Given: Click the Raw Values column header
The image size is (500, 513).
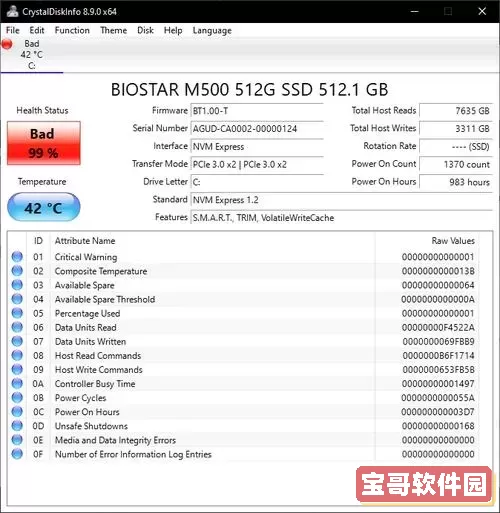Looking at the screenshot, I should [453, 241].
